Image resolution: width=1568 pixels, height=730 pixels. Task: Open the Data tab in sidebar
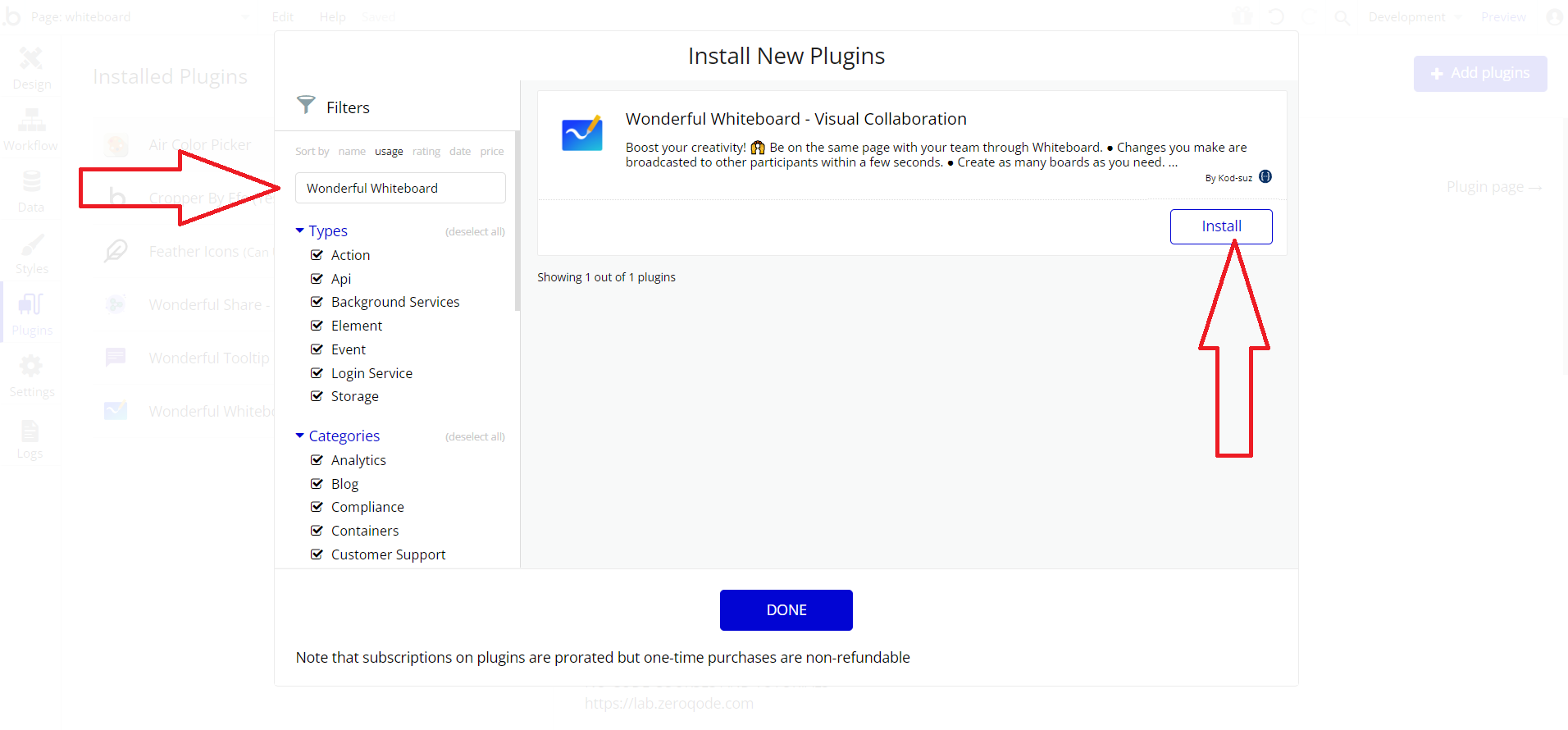click(31, 191)
